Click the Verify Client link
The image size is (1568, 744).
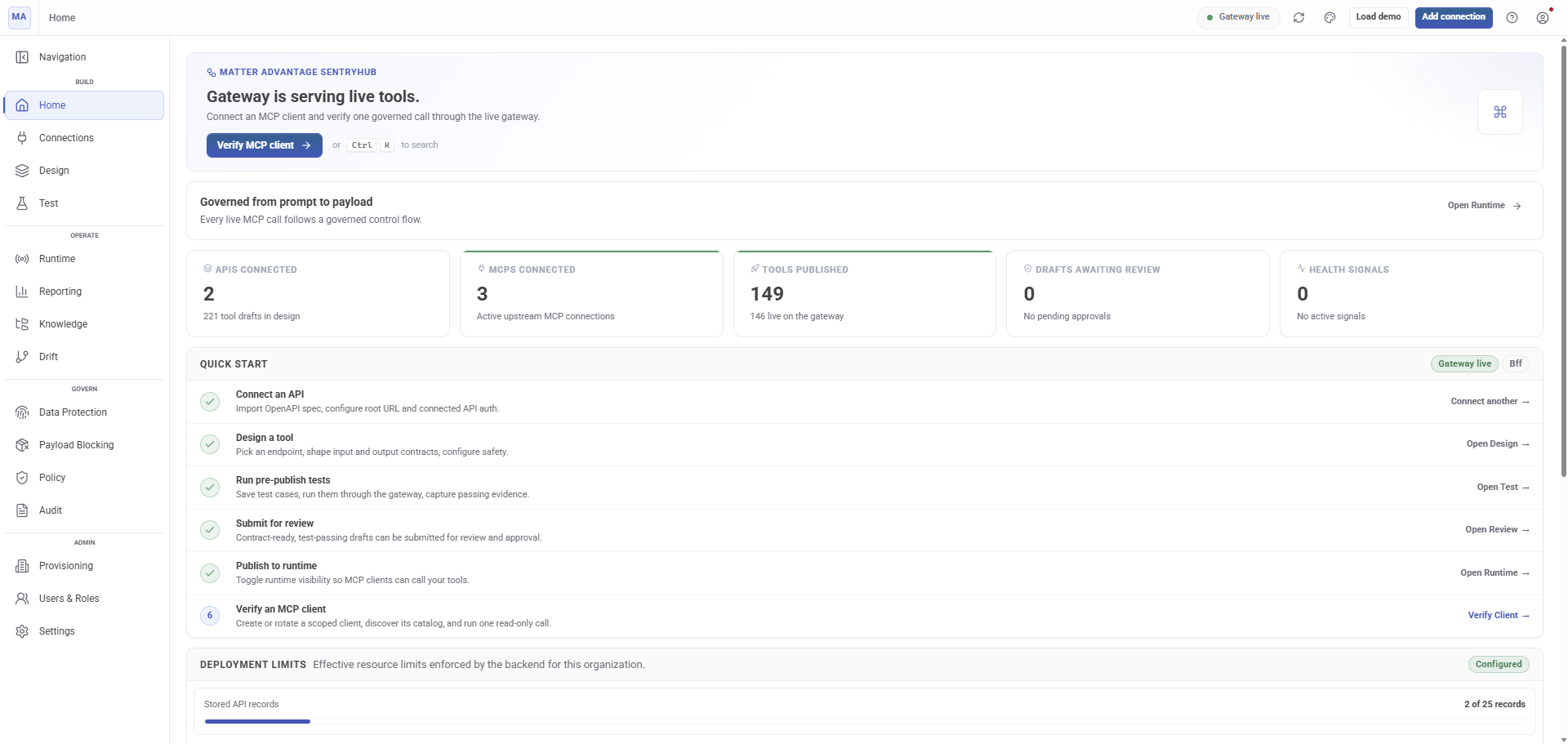(1499, 616)
